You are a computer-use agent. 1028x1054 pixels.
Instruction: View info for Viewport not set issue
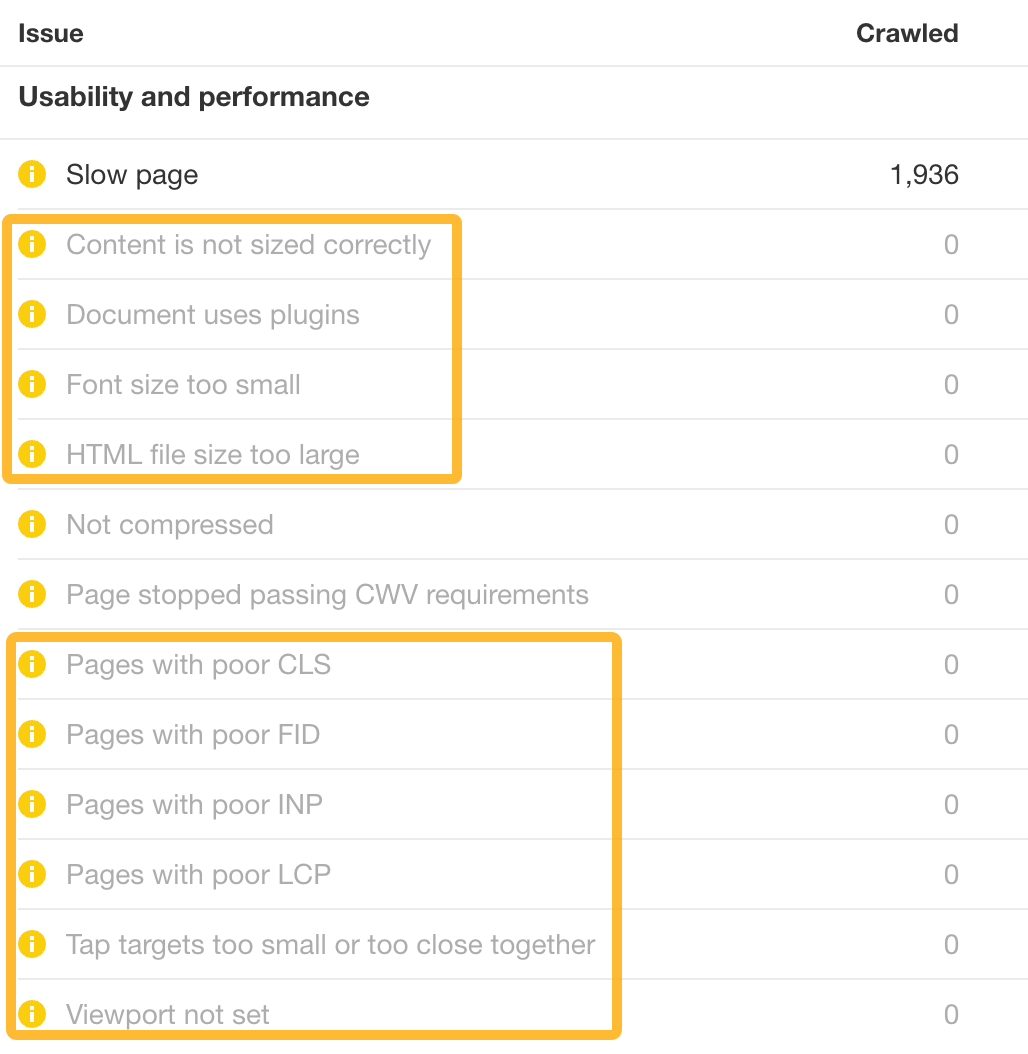point(31,1015)
